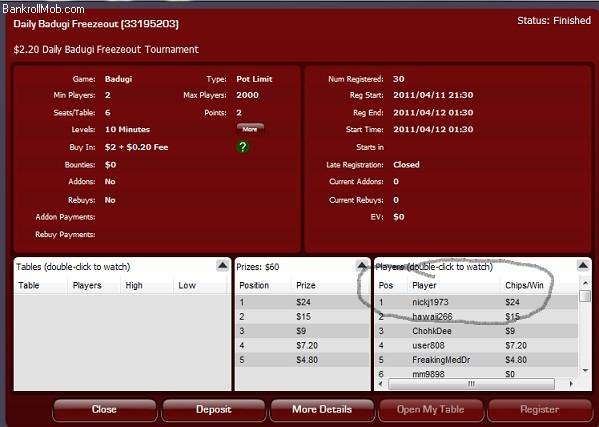
Task: Select player FreakingMedDr row
Action: pos(477,360)
